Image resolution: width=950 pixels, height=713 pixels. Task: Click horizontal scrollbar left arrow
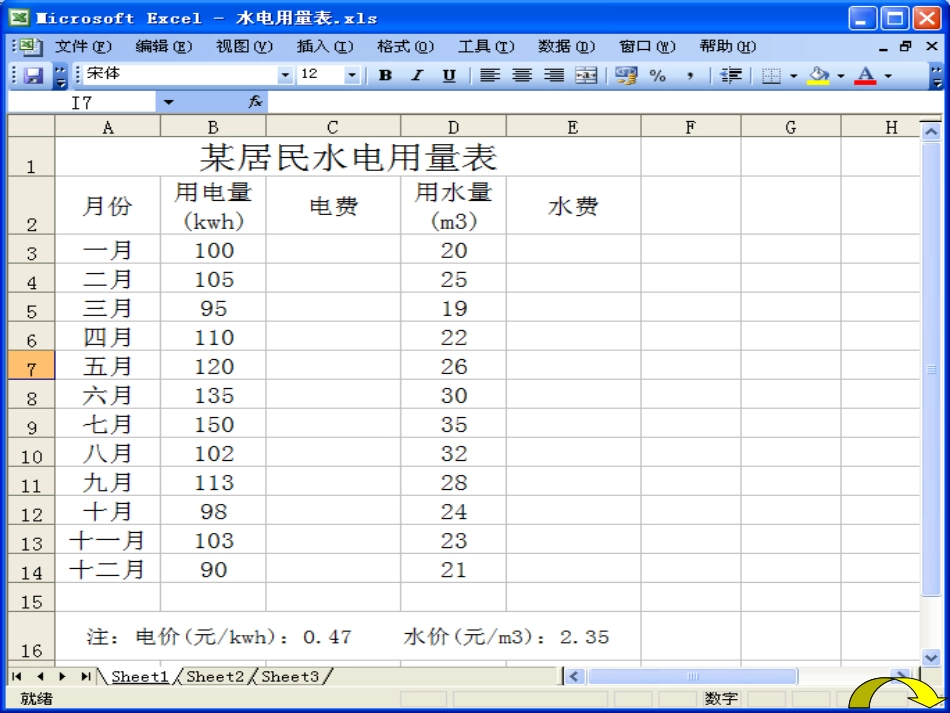tap(575, 676)
